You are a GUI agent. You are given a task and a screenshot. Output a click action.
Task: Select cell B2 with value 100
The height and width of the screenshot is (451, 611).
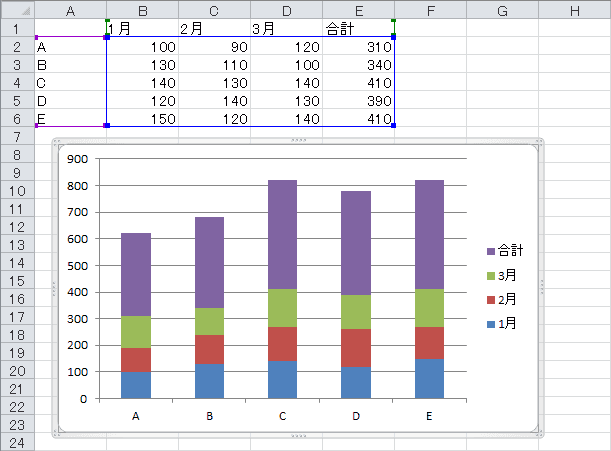tap(142, 47)
